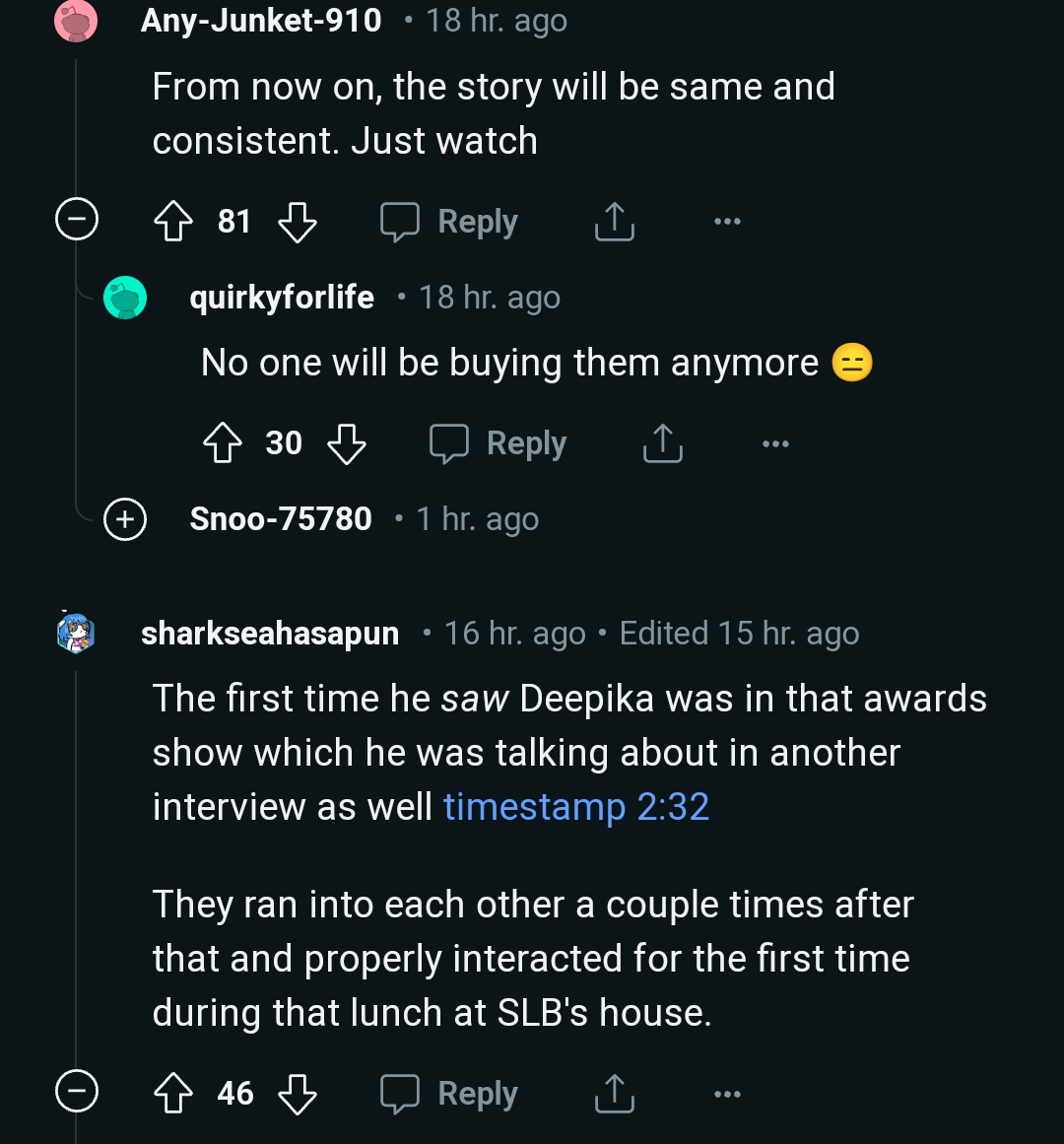Collapse sharkseahasapun's comment thread
1064x1144 pixels.
tap(76, 1091)
